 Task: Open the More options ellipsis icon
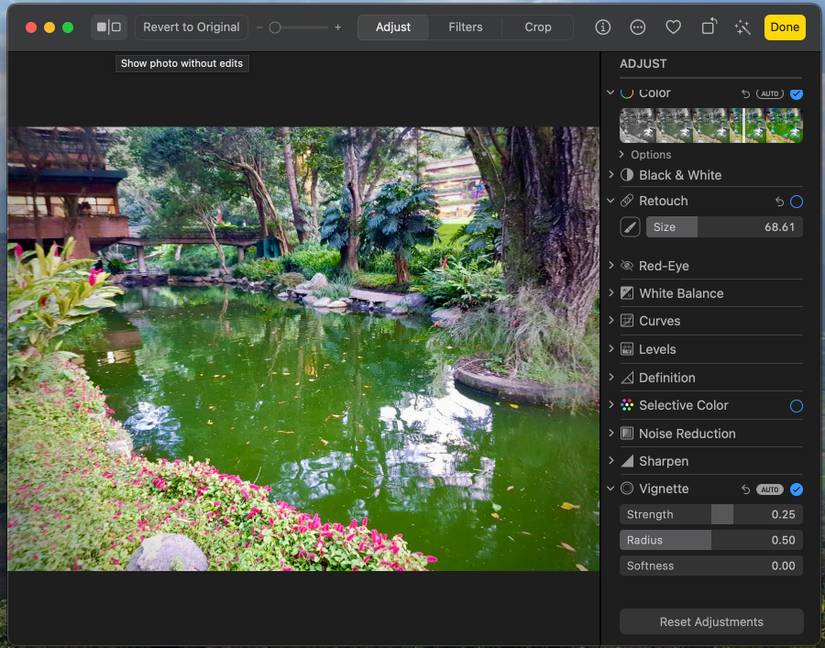638,27
